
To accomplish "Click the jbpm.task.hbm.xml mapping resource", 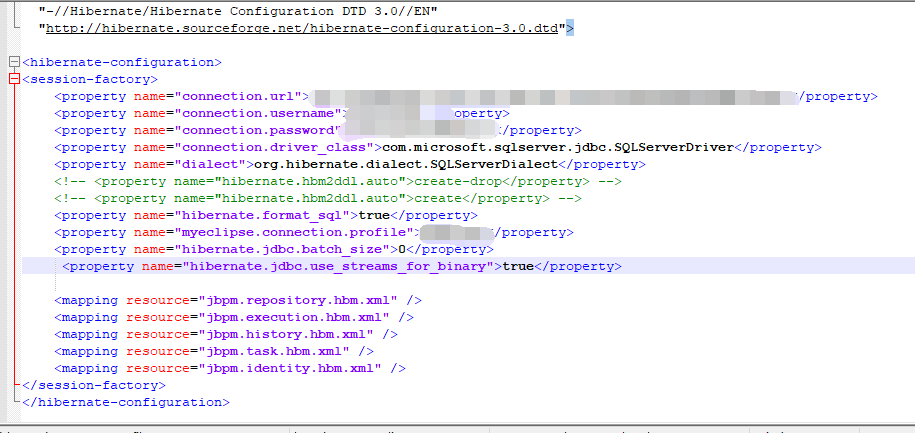I will 274,351.
